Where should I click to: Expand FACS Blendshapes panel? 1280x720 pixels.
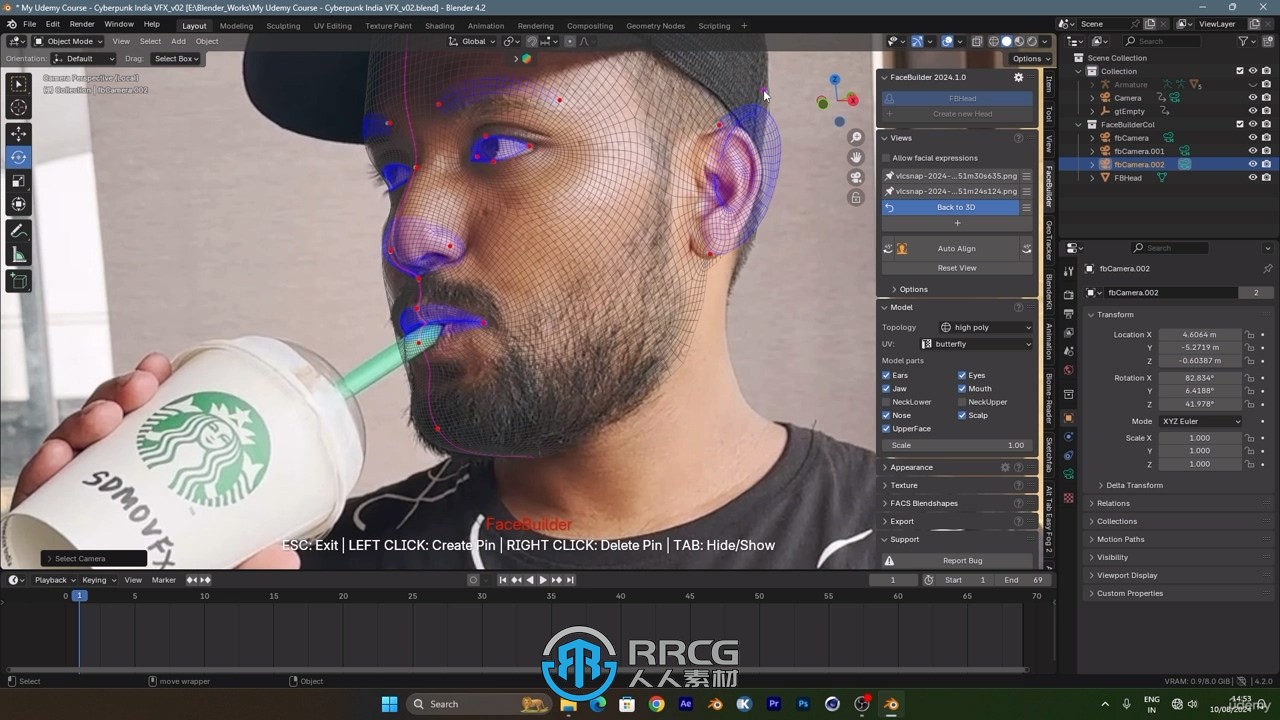point(923,503)
